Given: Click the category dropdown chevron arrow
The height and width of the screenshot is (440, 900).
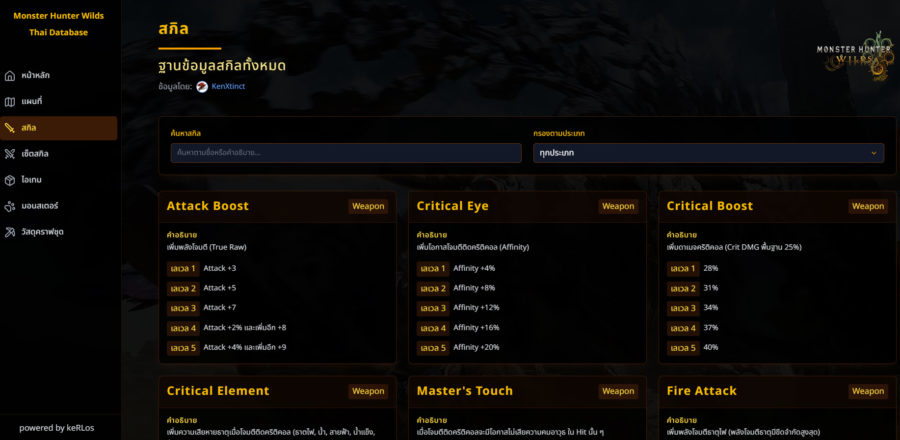Looking at the screenshot, I should point(874,153).
